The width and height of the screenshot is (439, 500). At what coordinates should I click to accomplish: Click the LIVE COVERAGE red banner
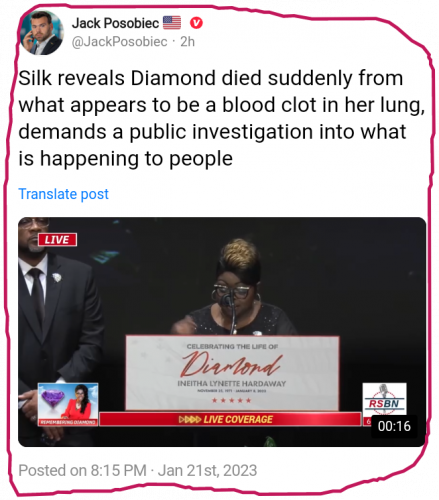(230, 419)
